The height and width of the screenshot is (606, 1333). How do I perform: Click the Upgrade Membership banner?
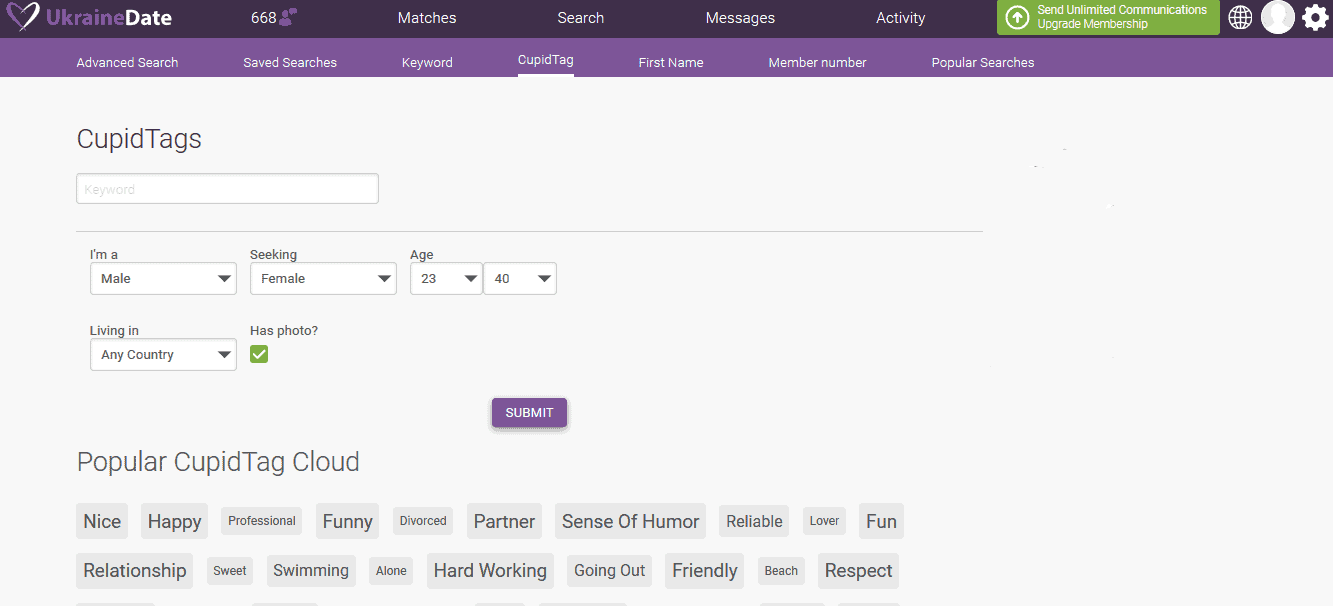tap(1108, 17)
